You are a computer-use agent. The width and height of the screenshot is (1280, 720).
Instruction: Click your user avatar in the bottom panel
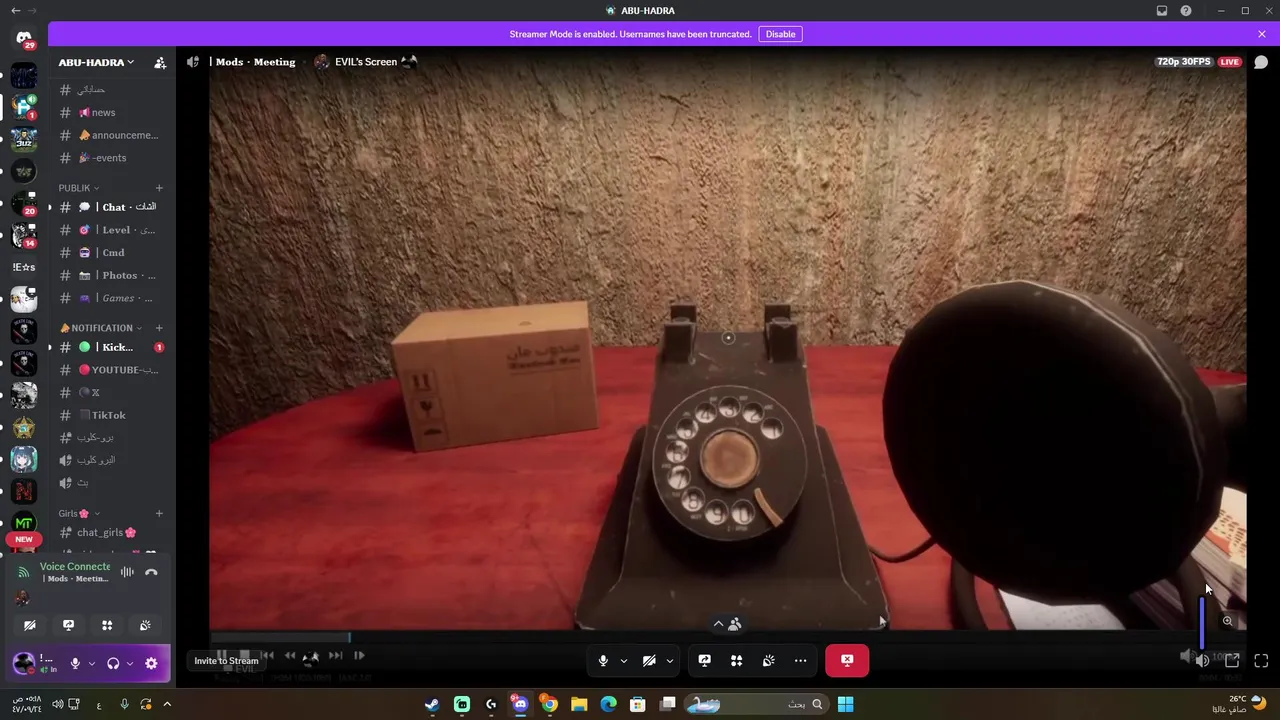(23, 663)
